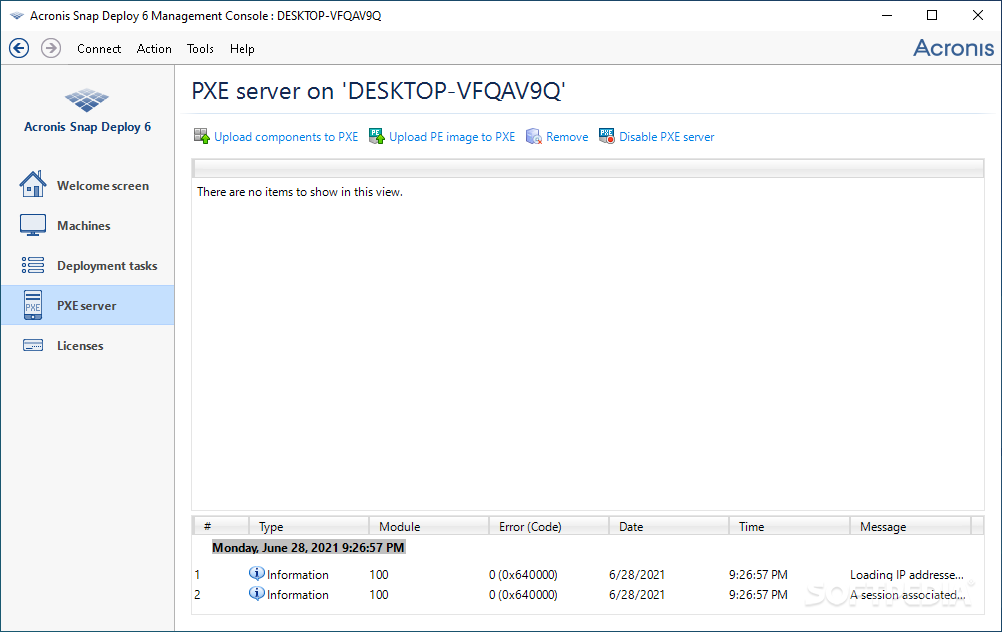This screenshot has width=1002, height=632.
Task: Click the Disable PXE server icon
Action: pos(606,136)
